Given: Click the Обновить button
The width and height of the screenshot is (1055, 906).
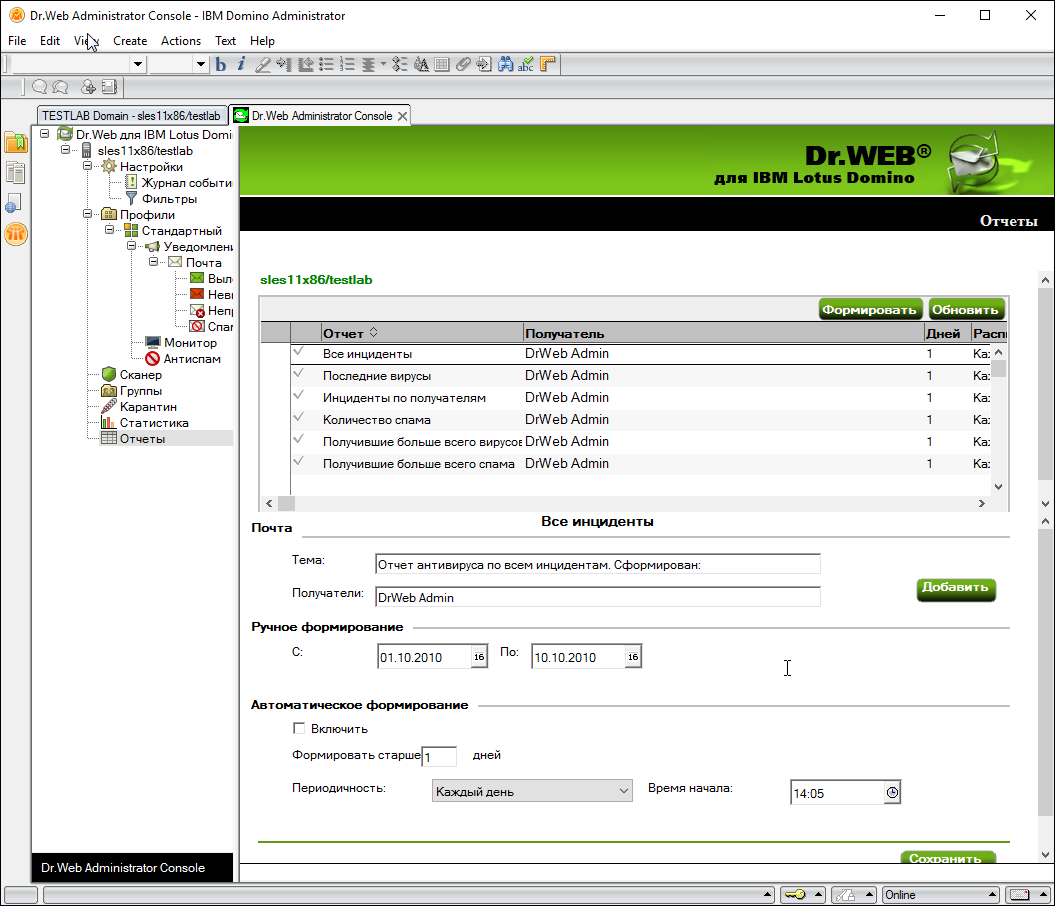Looking at the screenshot, I should (965, 309).
